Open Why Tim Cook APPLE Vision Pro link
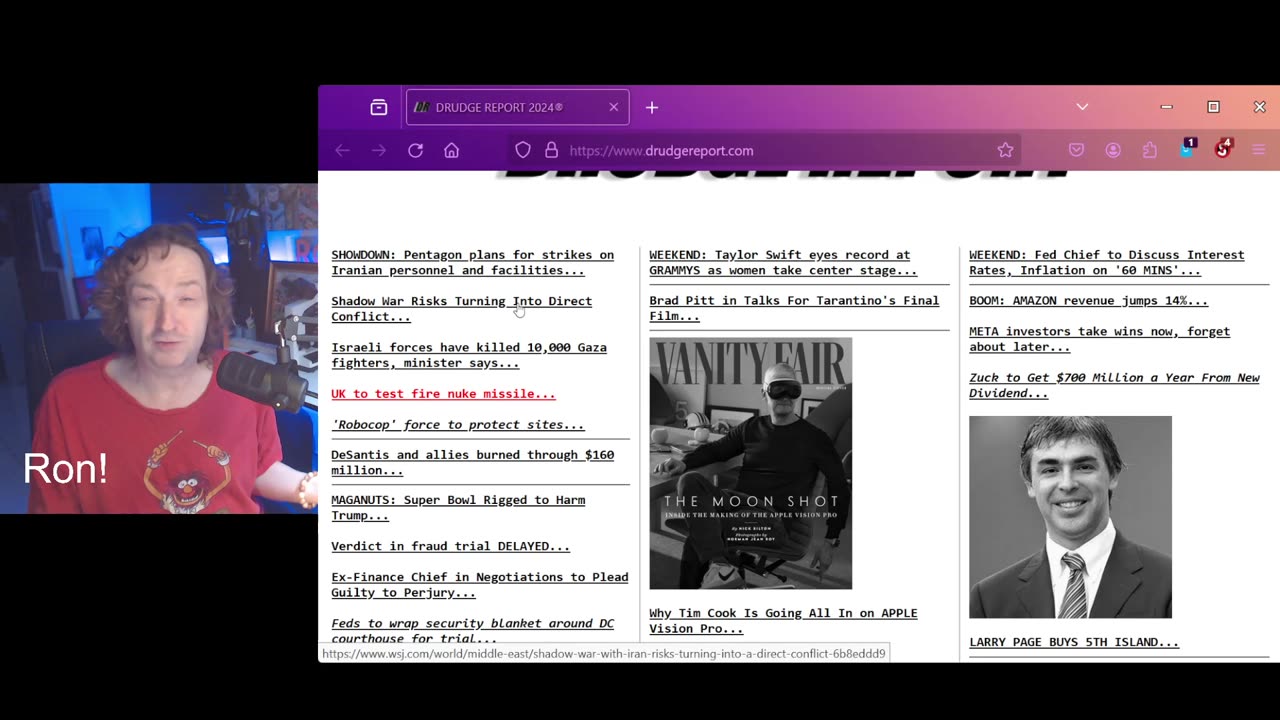The height and width of the screenshot is (720, 1280). 783,620
